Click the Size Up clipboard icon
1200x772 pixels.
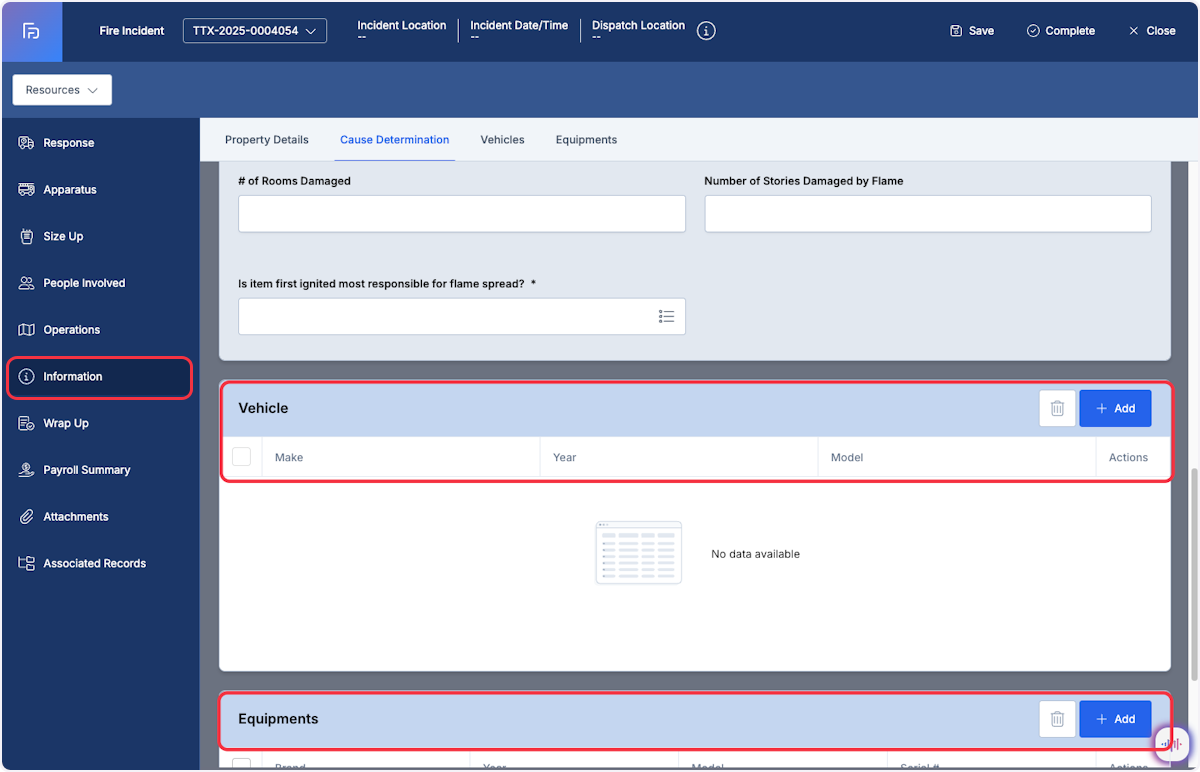[27, 237]
